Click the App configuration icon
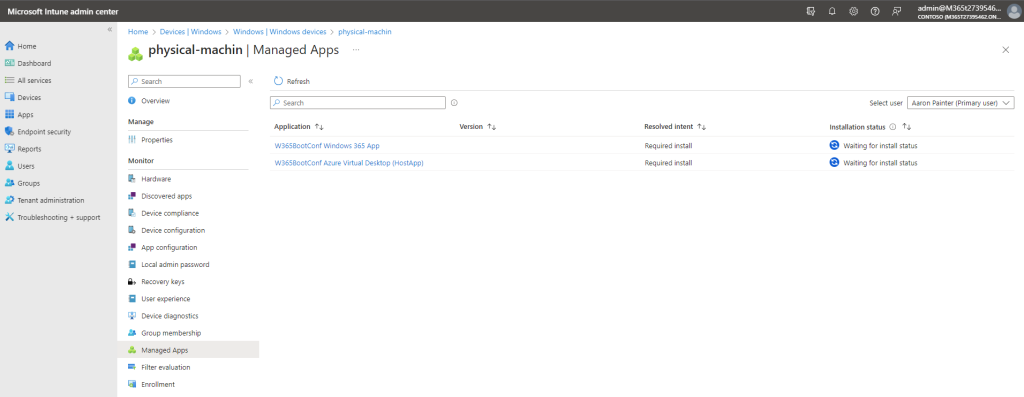Viewport: 1024px width, 397px height. point(132,247)
